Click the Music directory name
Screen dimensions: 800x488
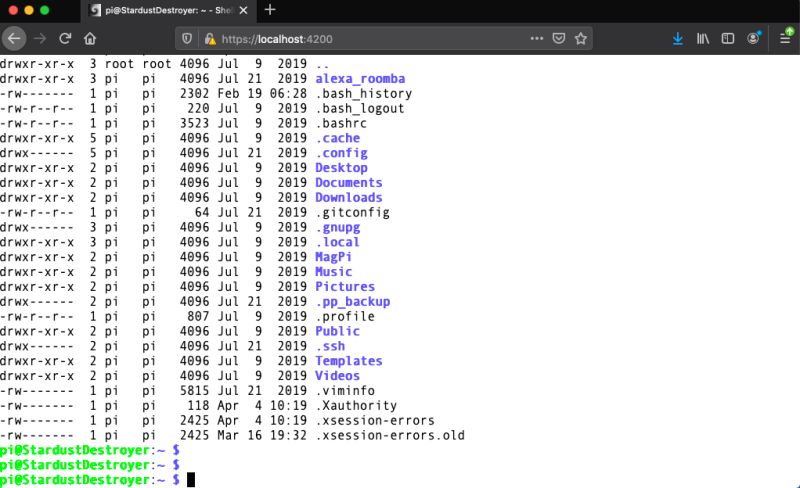tap(333, 272)
